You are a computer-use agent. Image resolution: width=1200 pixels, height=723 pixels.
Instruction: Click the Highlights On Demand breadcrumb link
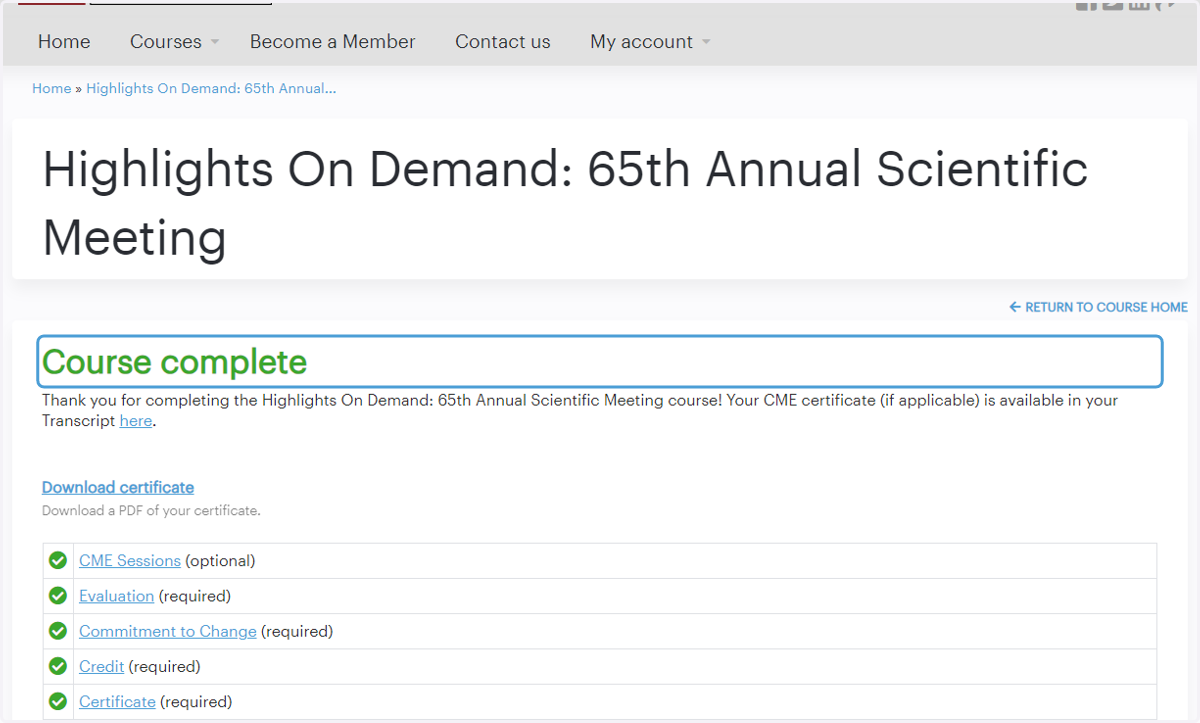click(x=211, y=88)
